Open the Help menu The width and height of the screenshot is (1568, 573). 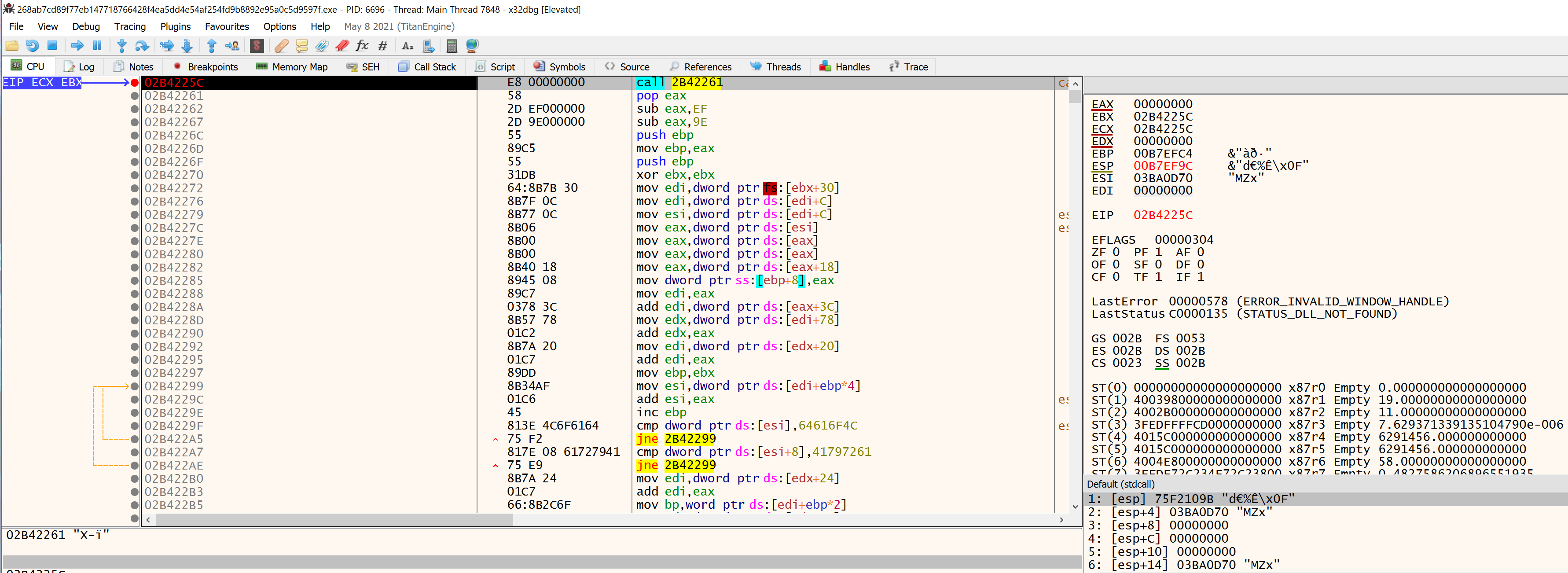pos(320,27)
